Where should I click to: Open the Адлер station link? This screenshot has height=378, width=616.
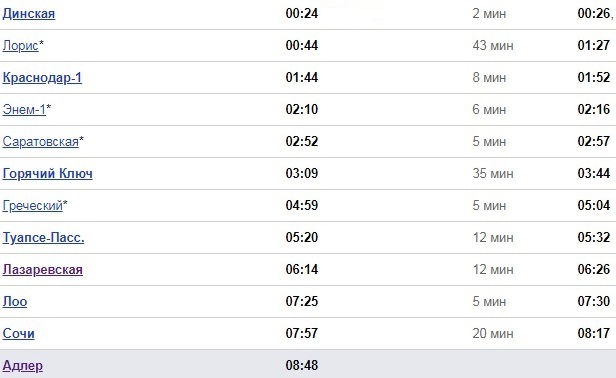pyautogui.click(x=23, y=366)
